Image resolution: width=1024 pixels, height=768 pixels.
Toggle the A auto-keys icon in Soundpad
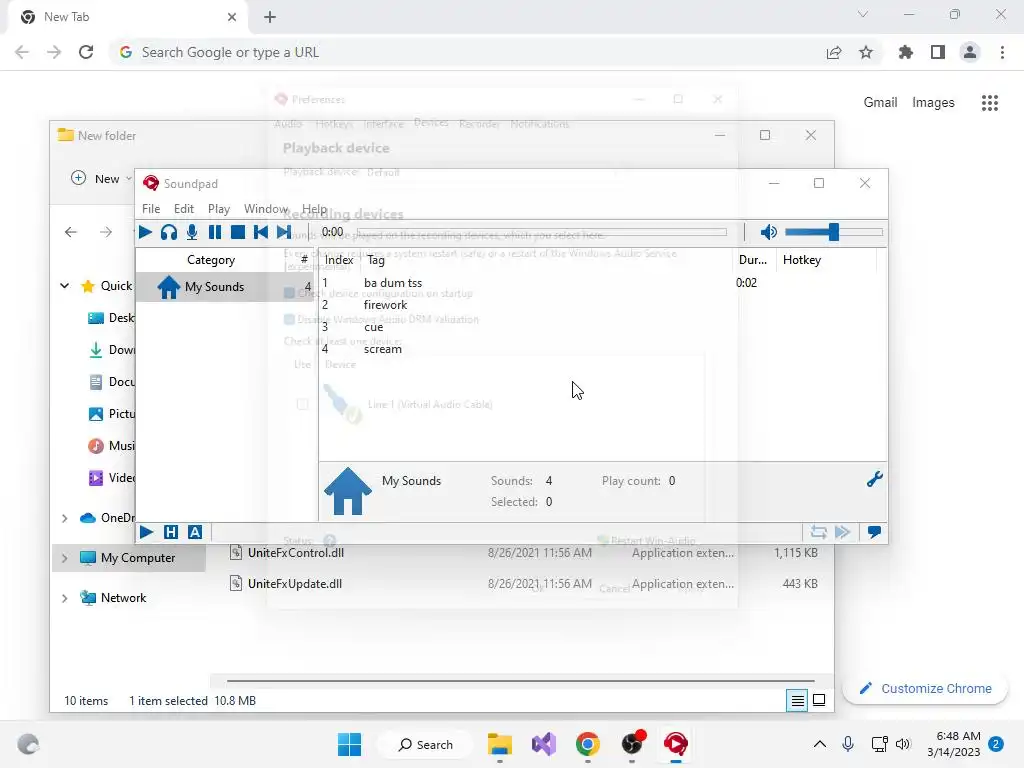click(195, 532)
